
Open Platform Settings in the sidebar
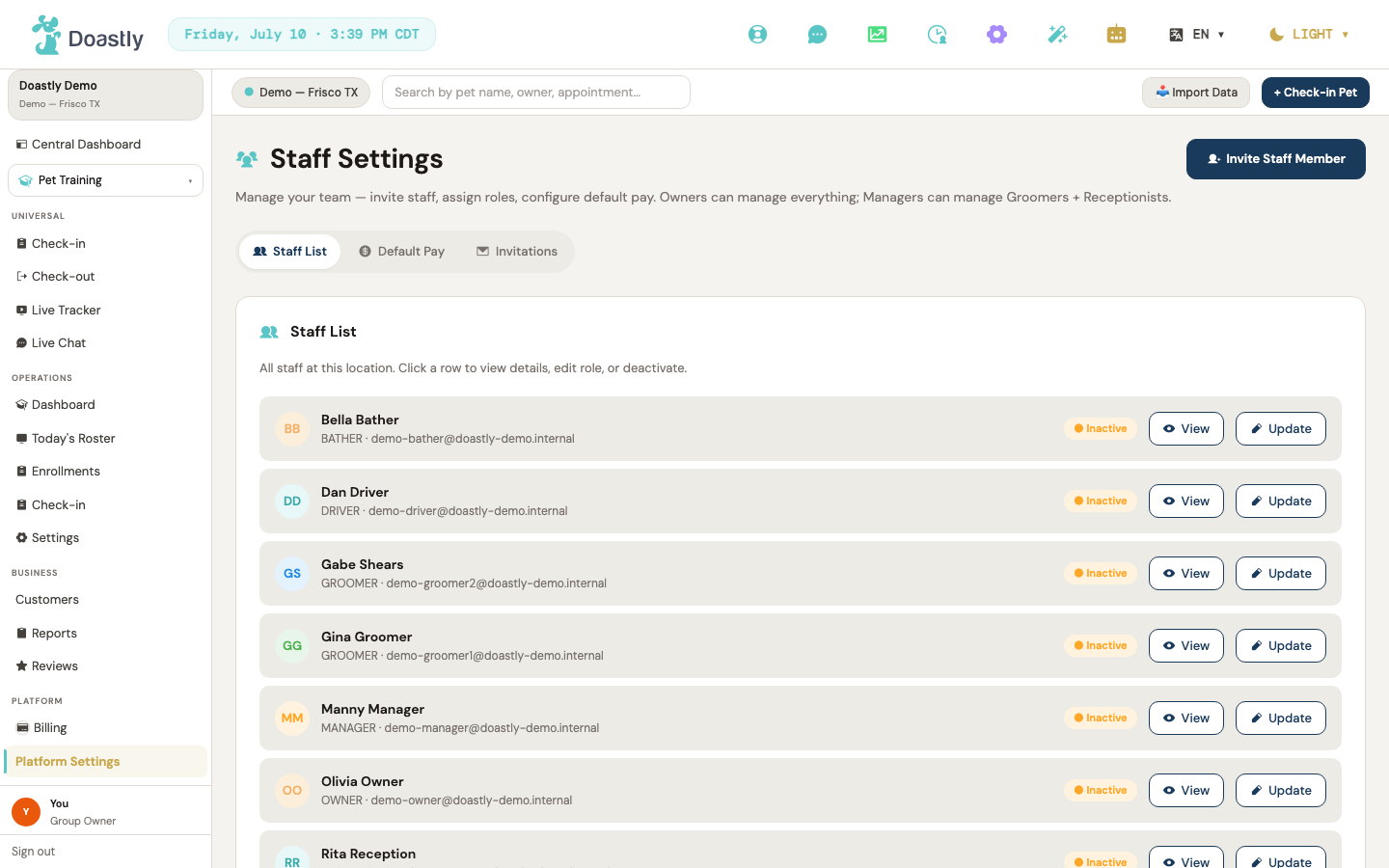pos(105,762)
